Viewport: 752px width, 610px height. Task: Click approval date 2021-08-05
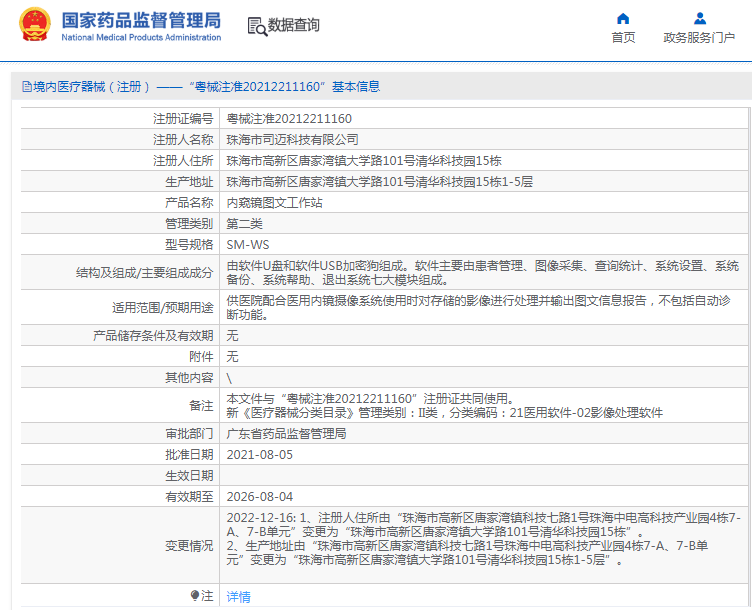[259, 455]
